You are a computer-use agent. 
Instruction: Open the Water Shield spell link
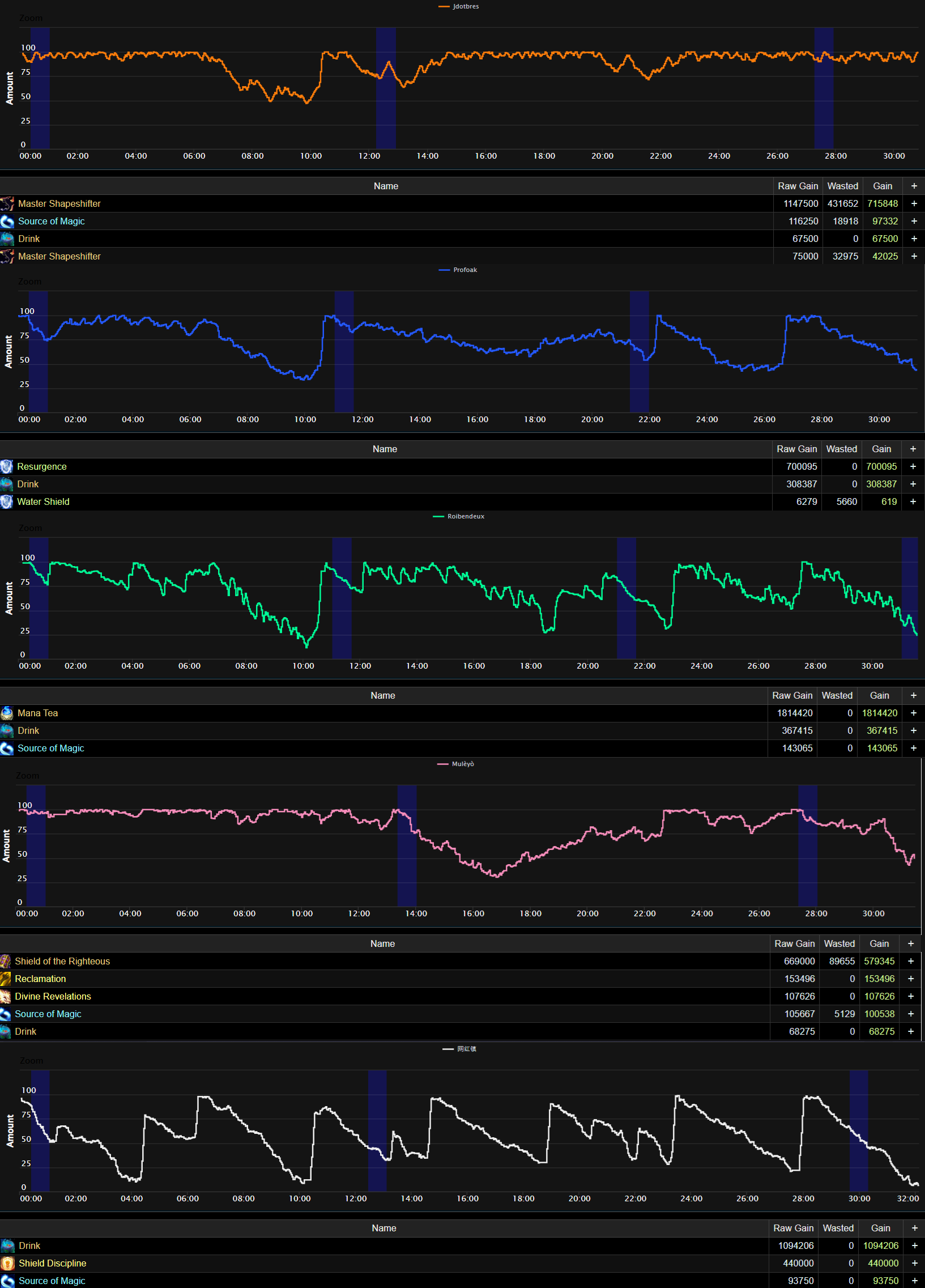coord(43,501)
